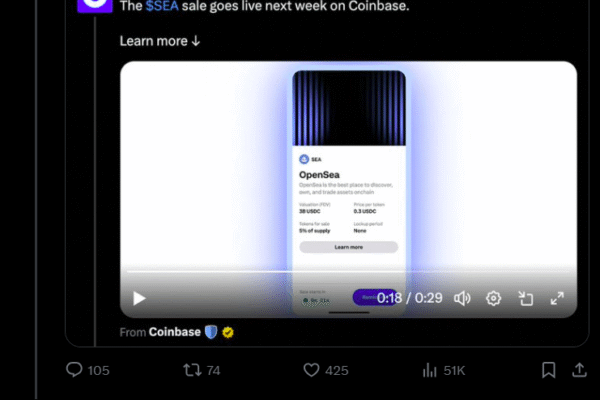Like the tweet with the heart icon

point(311,370)
